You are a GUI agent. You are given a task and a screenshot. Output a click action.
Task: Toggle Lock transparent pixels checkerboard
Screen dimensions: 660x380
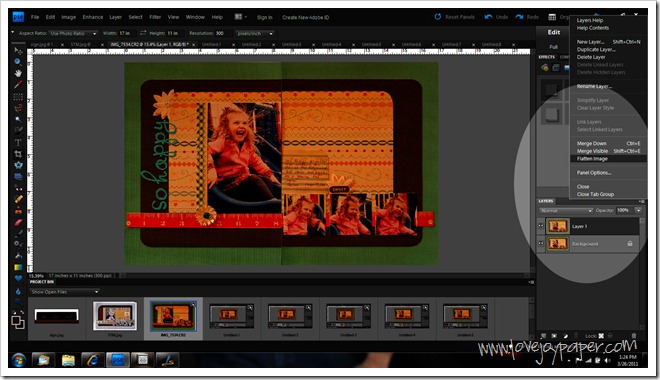601,336
